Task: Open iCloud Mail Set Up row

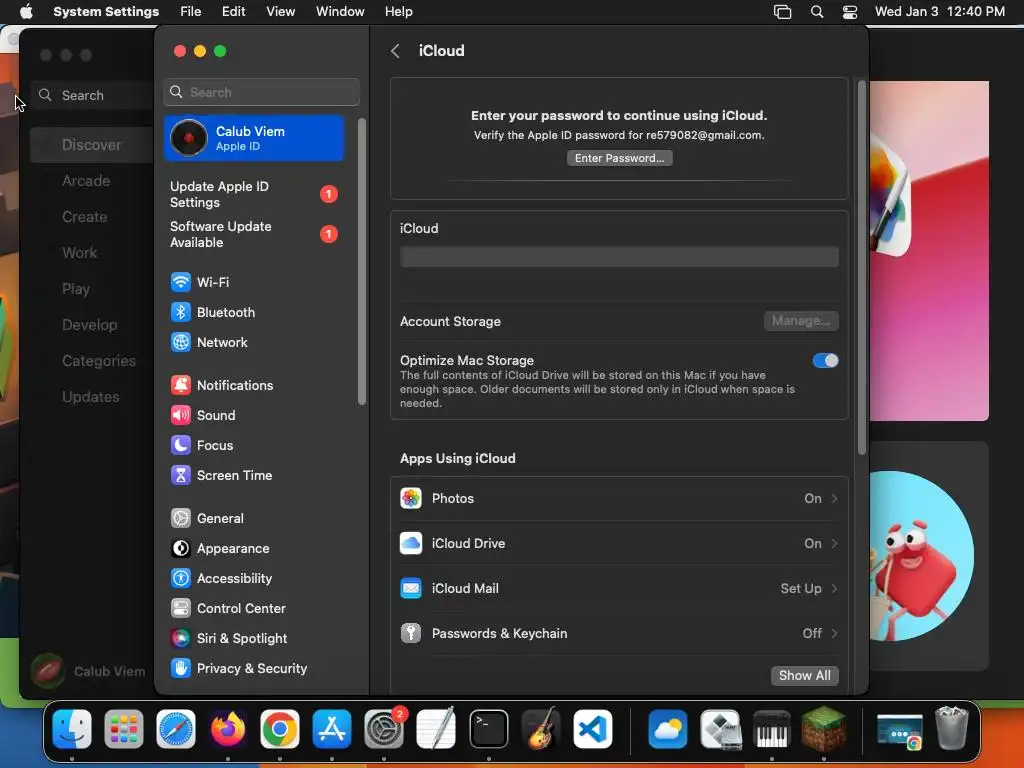Action: 619,588
